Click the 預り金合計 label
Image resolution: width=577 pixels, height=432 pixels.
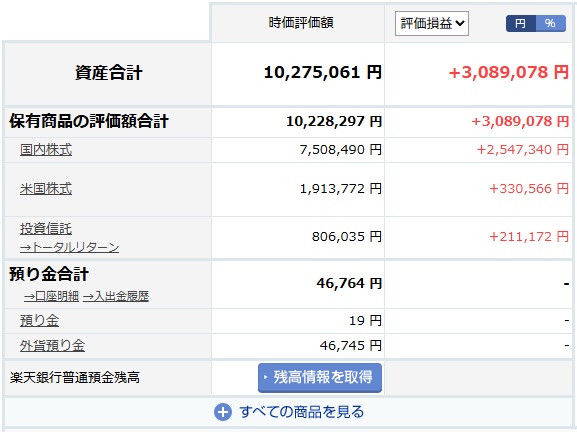[x=49, y=275]
